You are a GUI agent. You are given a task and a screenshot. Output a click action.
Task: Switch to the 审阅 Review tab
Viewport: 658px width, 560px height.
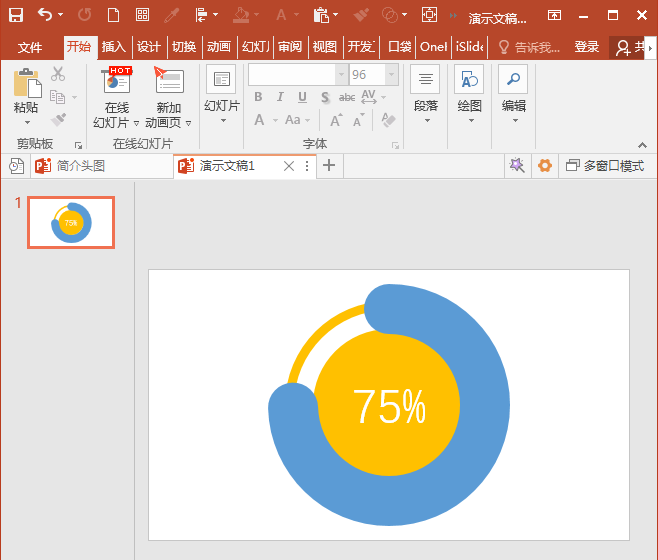click(x=290, y=47)
